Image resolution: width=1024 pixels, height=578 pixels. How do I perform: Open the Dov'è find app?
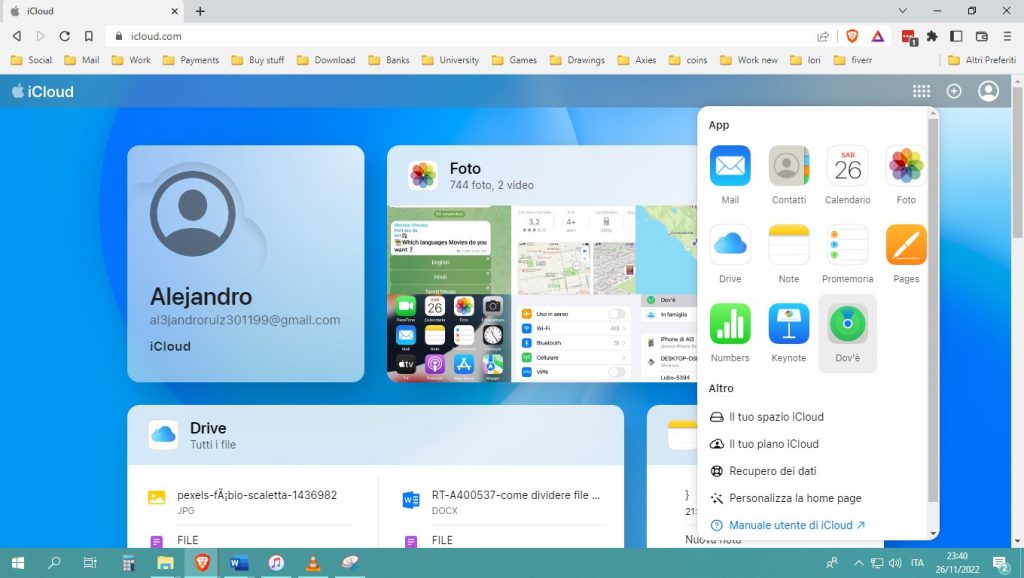(847, 324)
